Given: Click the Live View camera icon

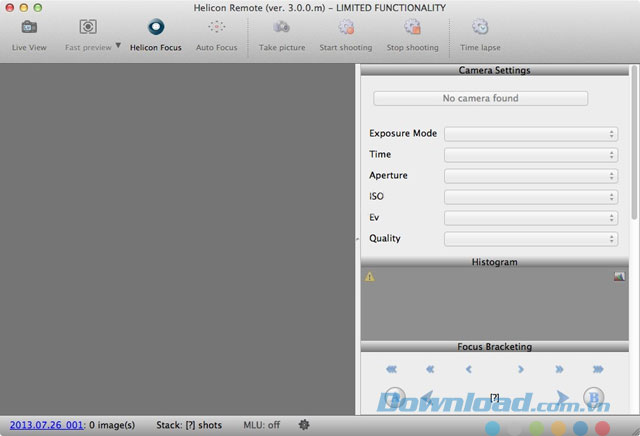Looking at the screenshot, I should tap(29, 27).
